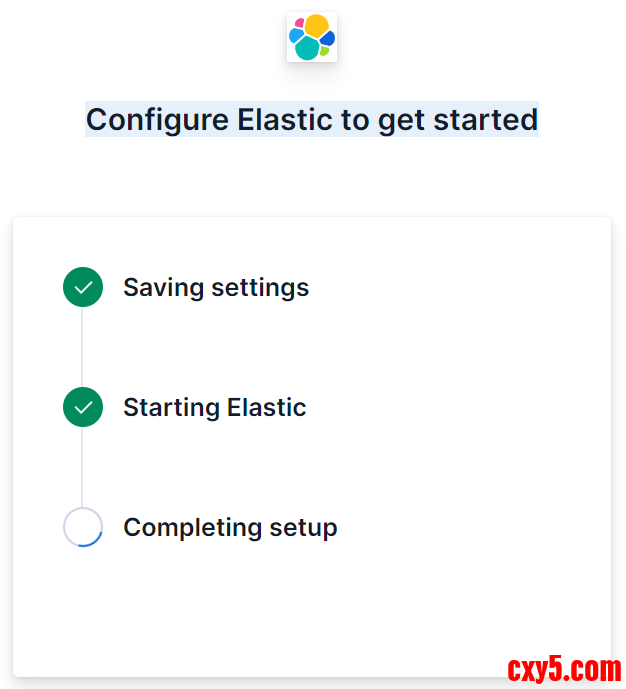Image resolution: width=626 pixels, height=689 pixels.
Task: Click the green checkmark beside Starting Elastic
Action: pyautogui.click(x=83, y=407)
